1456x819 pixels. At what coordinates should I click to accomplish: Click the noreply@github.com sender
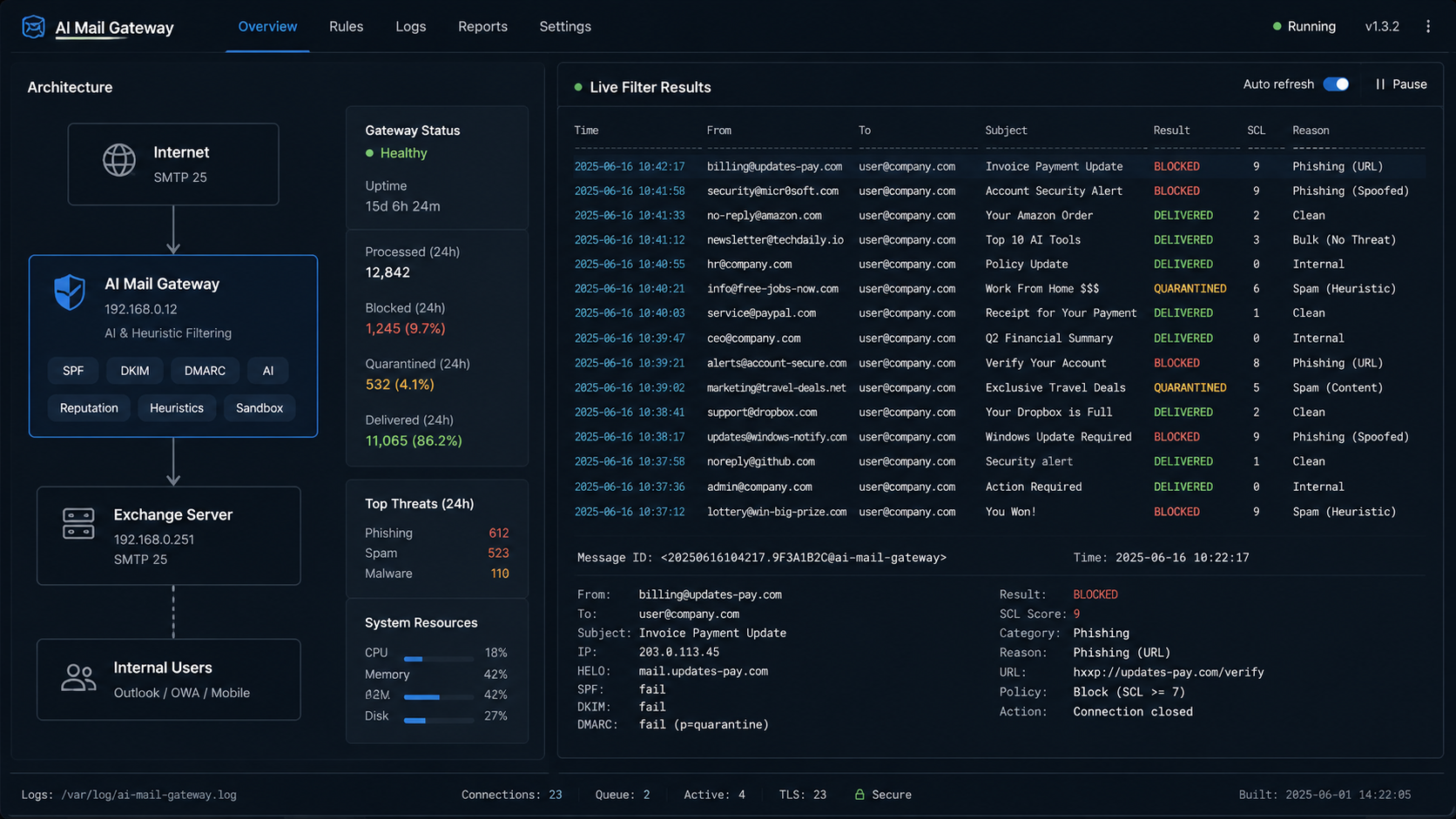tap(761, 461)
